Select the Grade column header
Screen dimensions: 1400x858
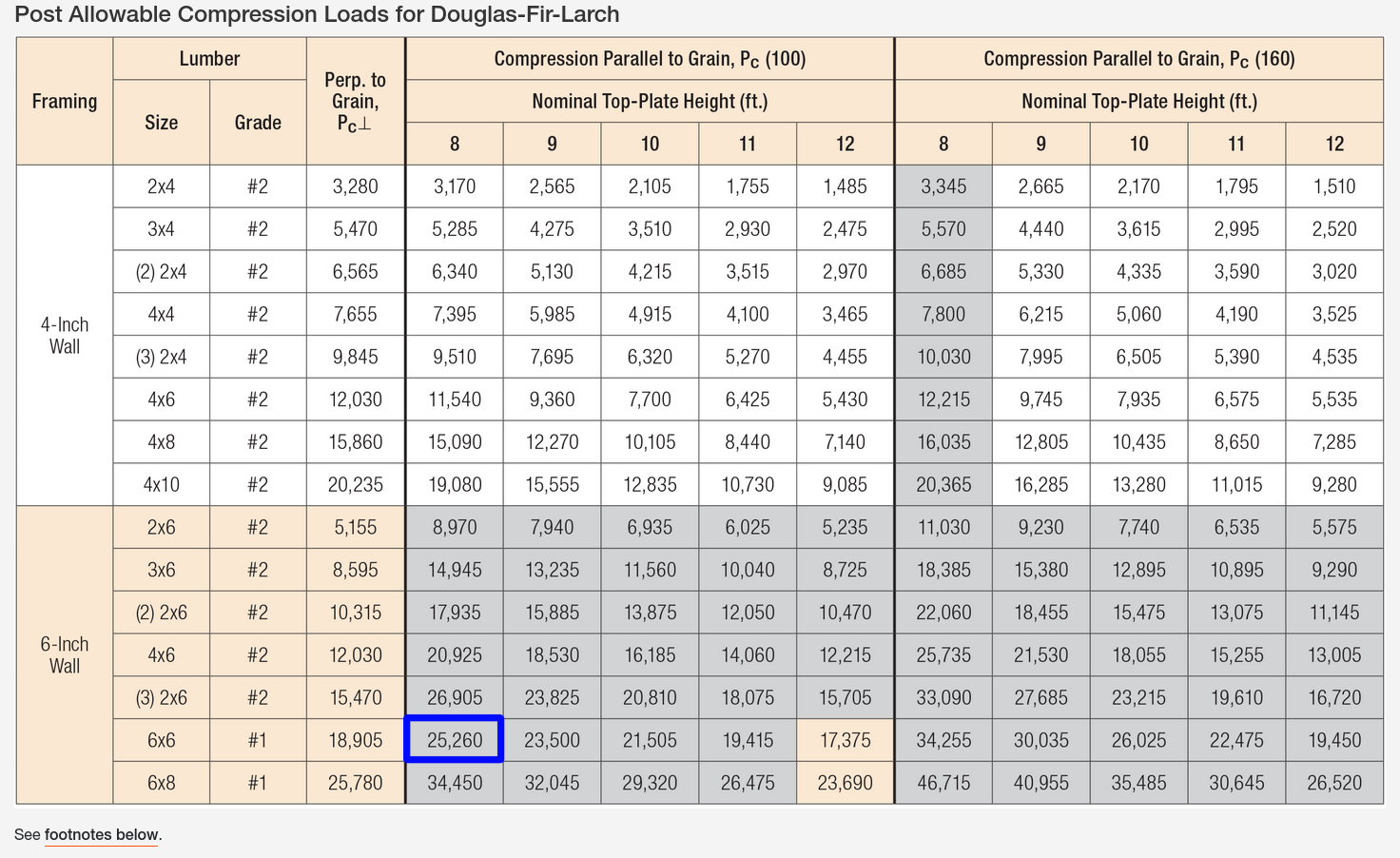click(258, 123)
